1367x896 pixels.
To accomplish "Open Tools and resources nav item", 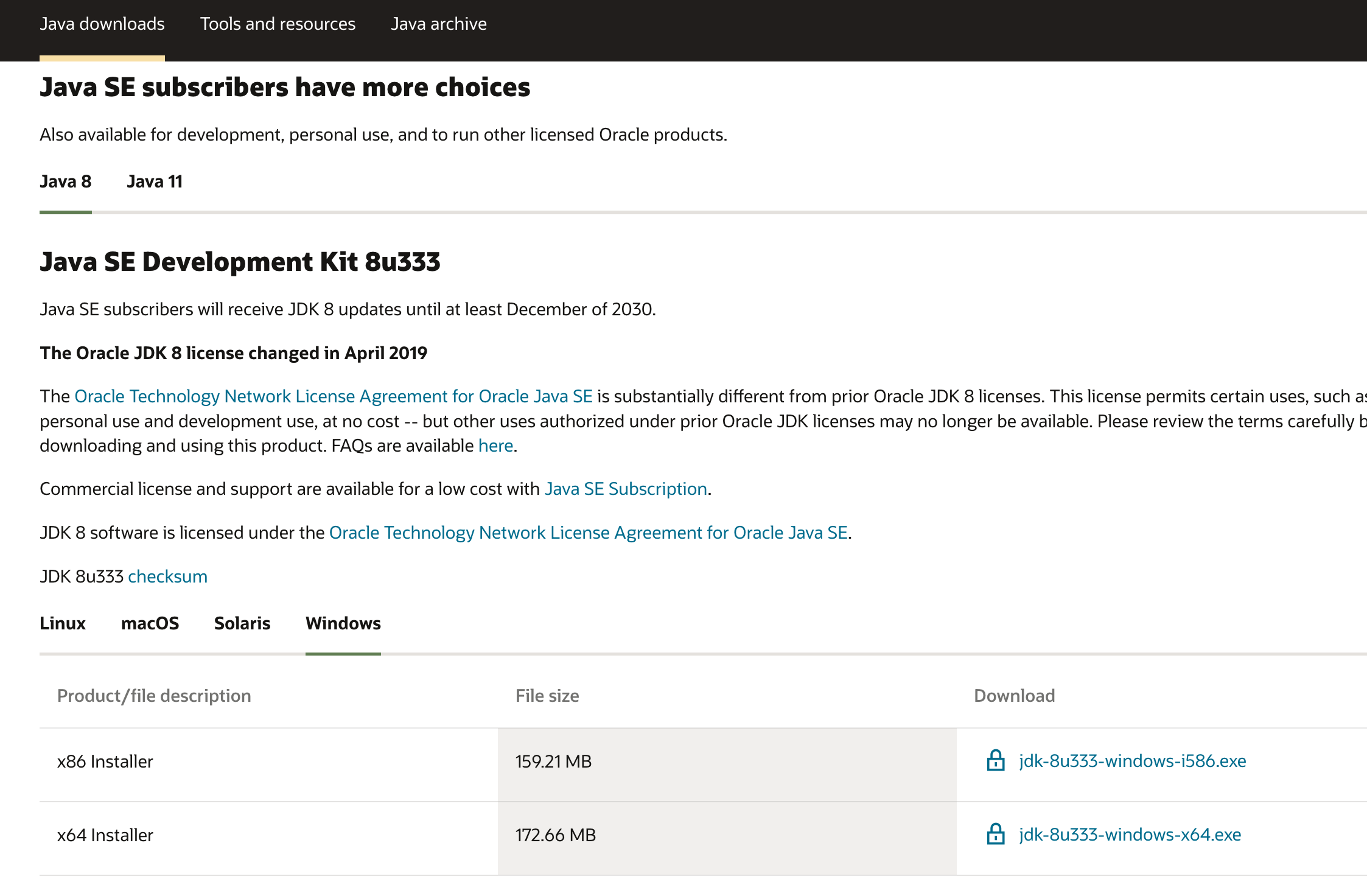I will coord(278,24).
